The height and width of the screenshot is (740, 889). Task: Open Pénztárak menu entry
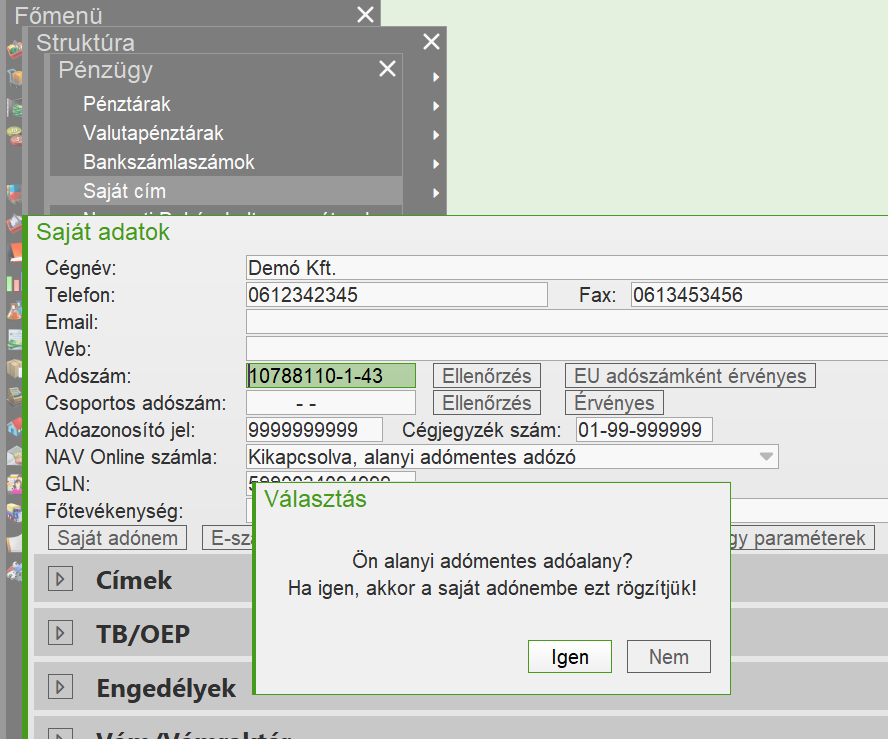pos(127,104)
